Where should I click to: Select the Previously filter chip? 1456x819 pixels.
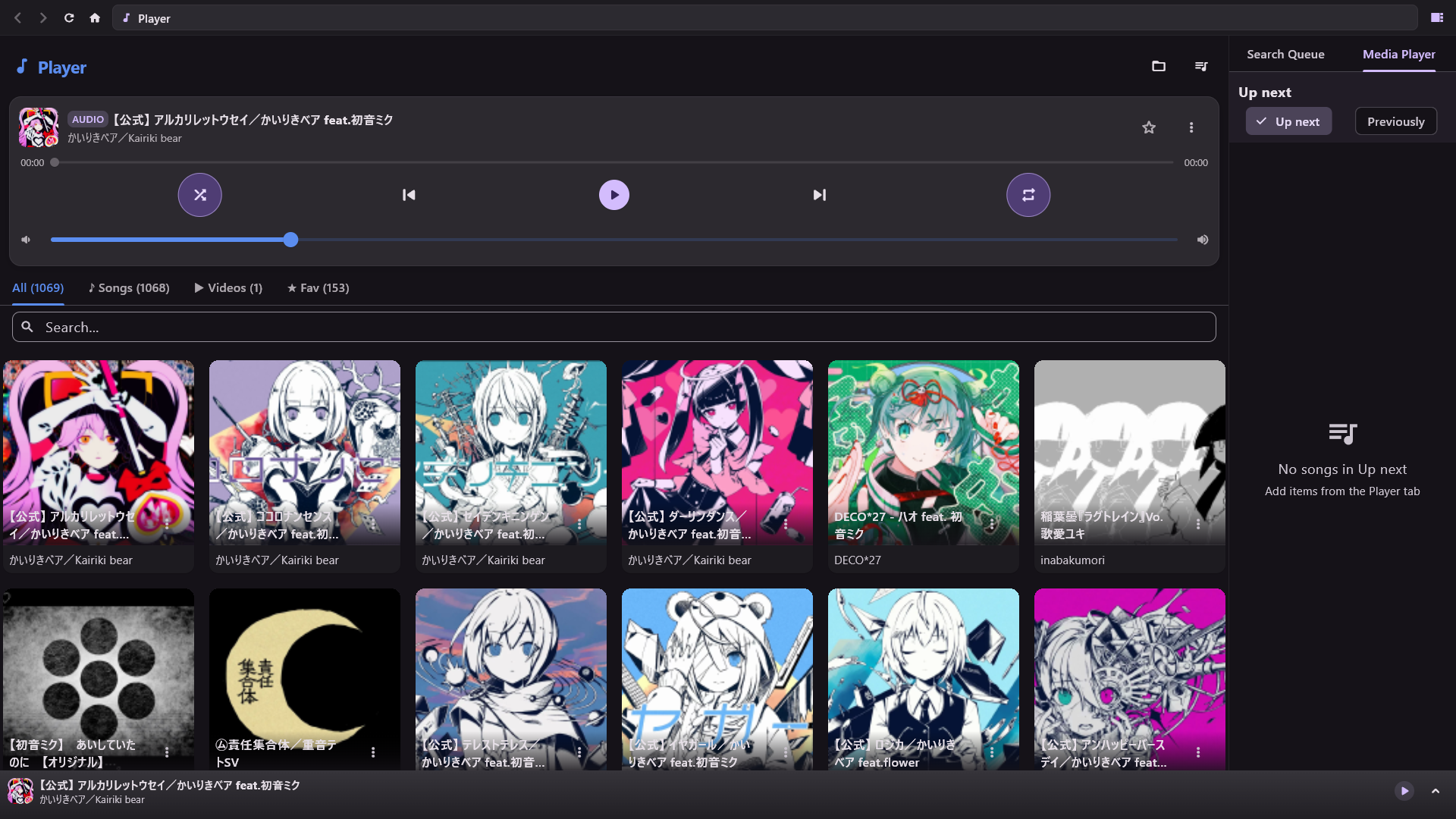coord(1395,121)
